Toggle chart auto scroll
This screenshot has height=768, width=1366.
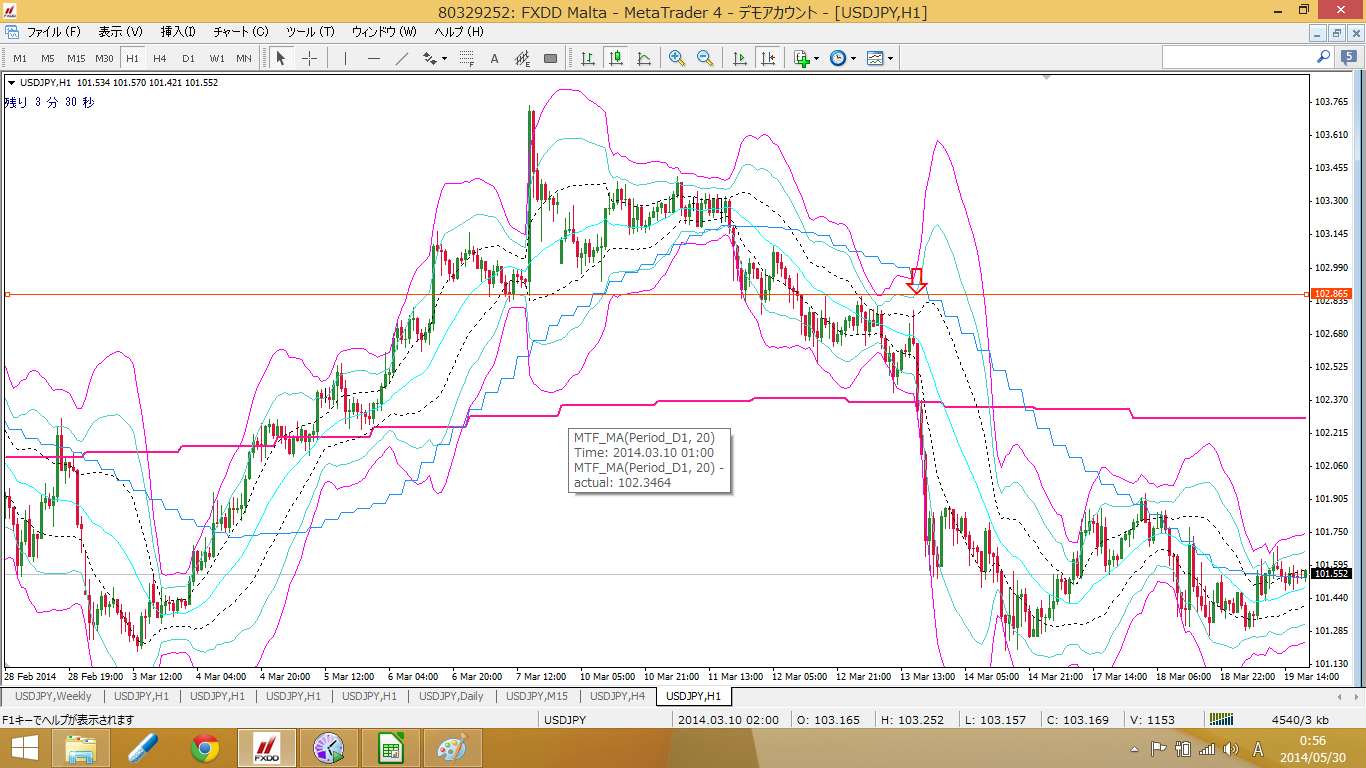[x=740, y=58]
